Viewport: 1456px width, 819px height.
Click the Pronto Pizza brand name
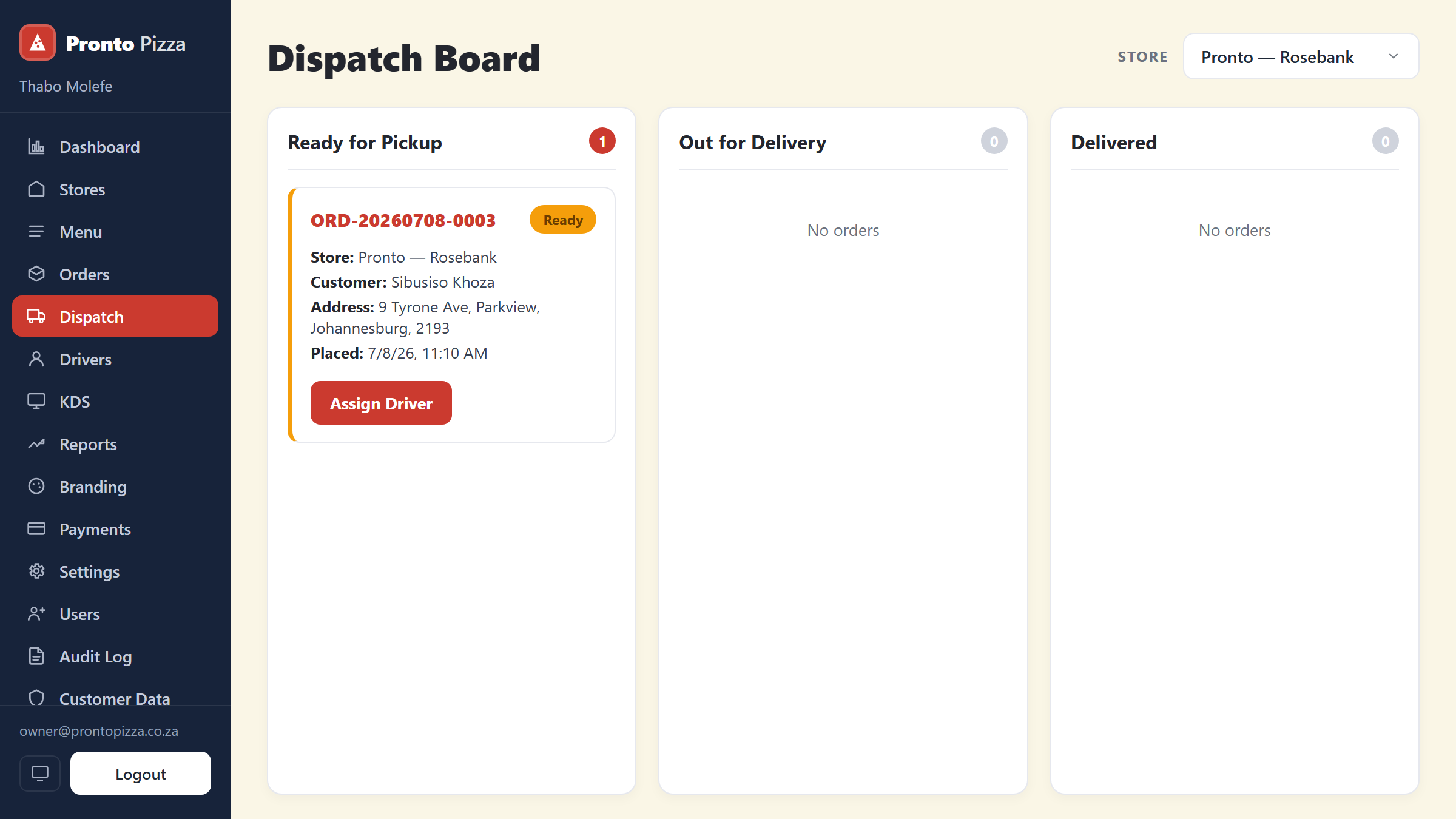[126, 44]
